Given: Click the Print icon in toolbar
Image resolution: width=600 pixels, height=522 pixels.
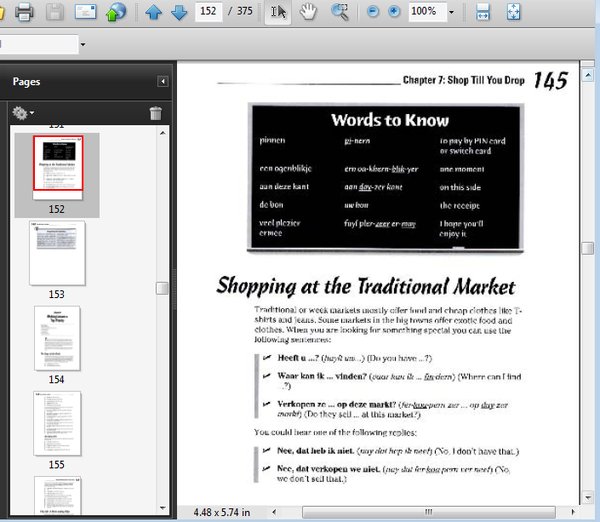Looking at the screenshot, I should click(25, 12).
